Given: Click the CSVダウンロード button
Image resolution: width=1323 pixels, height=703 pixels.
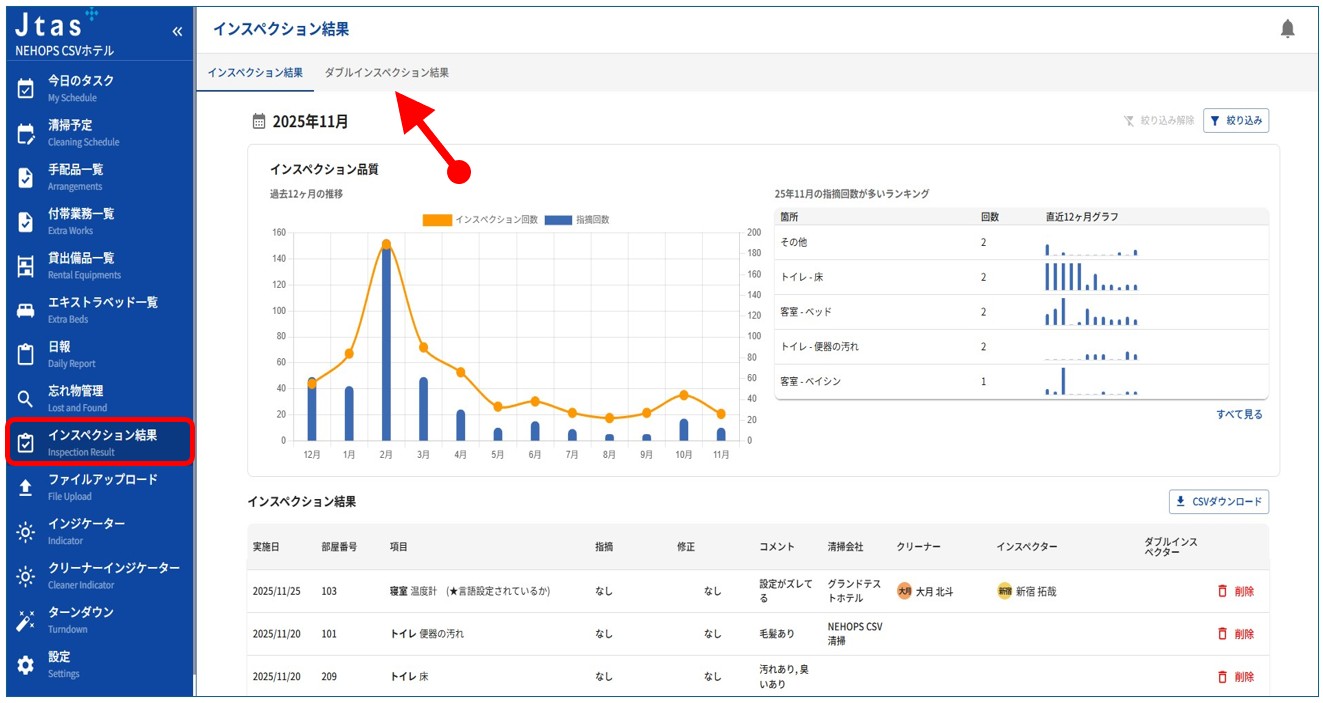Looking at the screenshot, I should tap(1219, 502).
